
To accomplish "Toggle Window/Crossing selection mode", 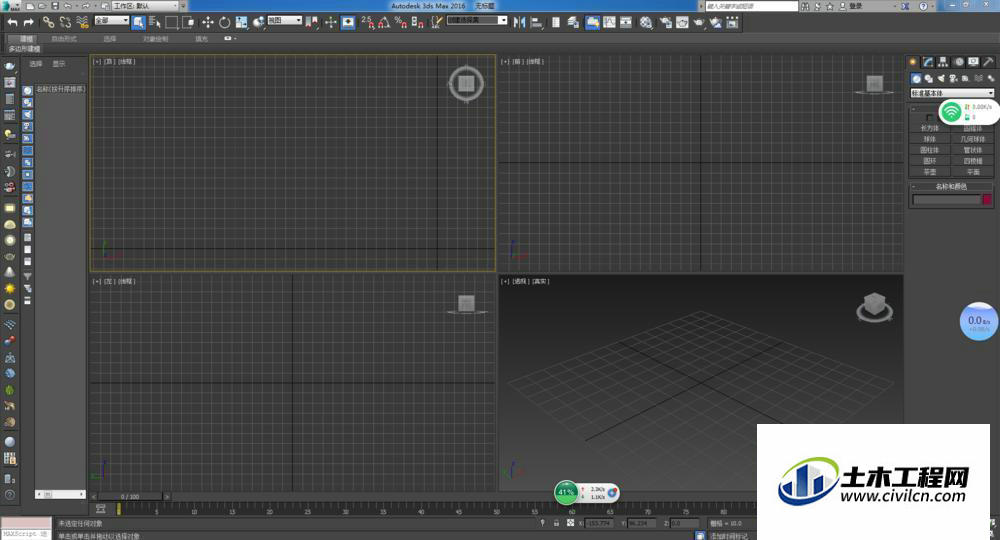I will click(188, 22).
